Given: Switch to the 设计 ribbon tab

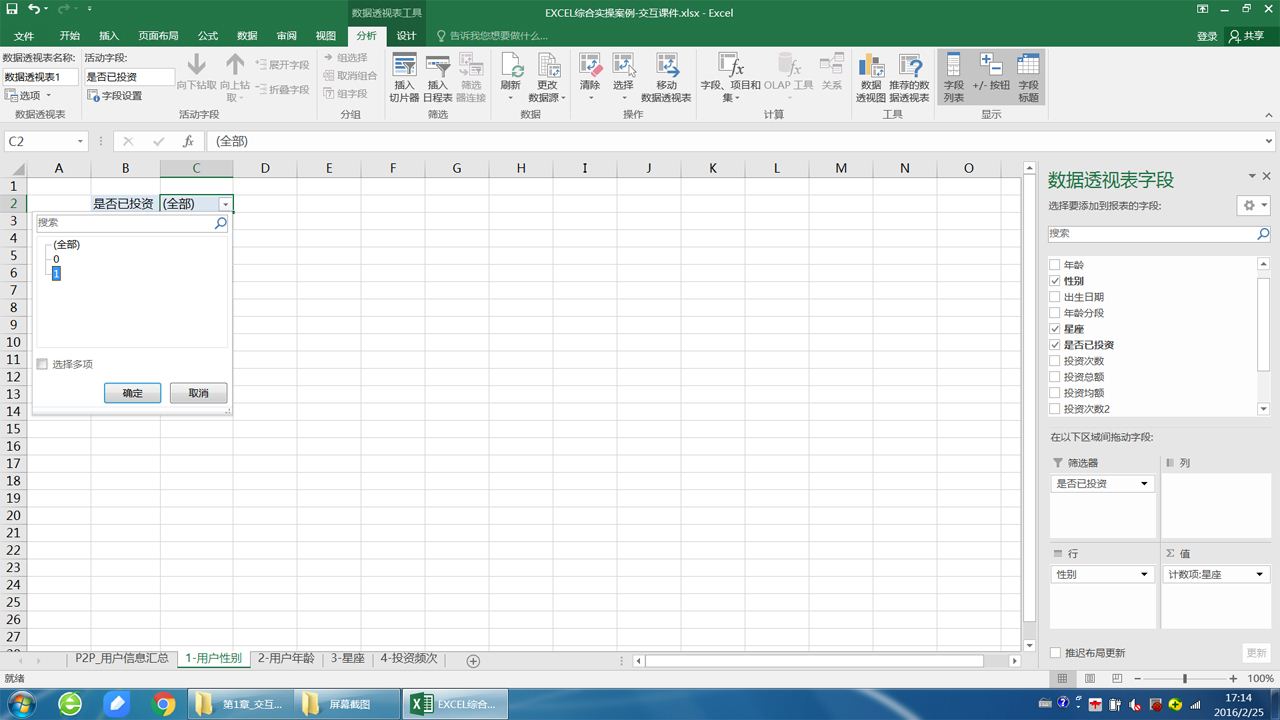Looking at the screenshot, I should [x=406, y=35].
